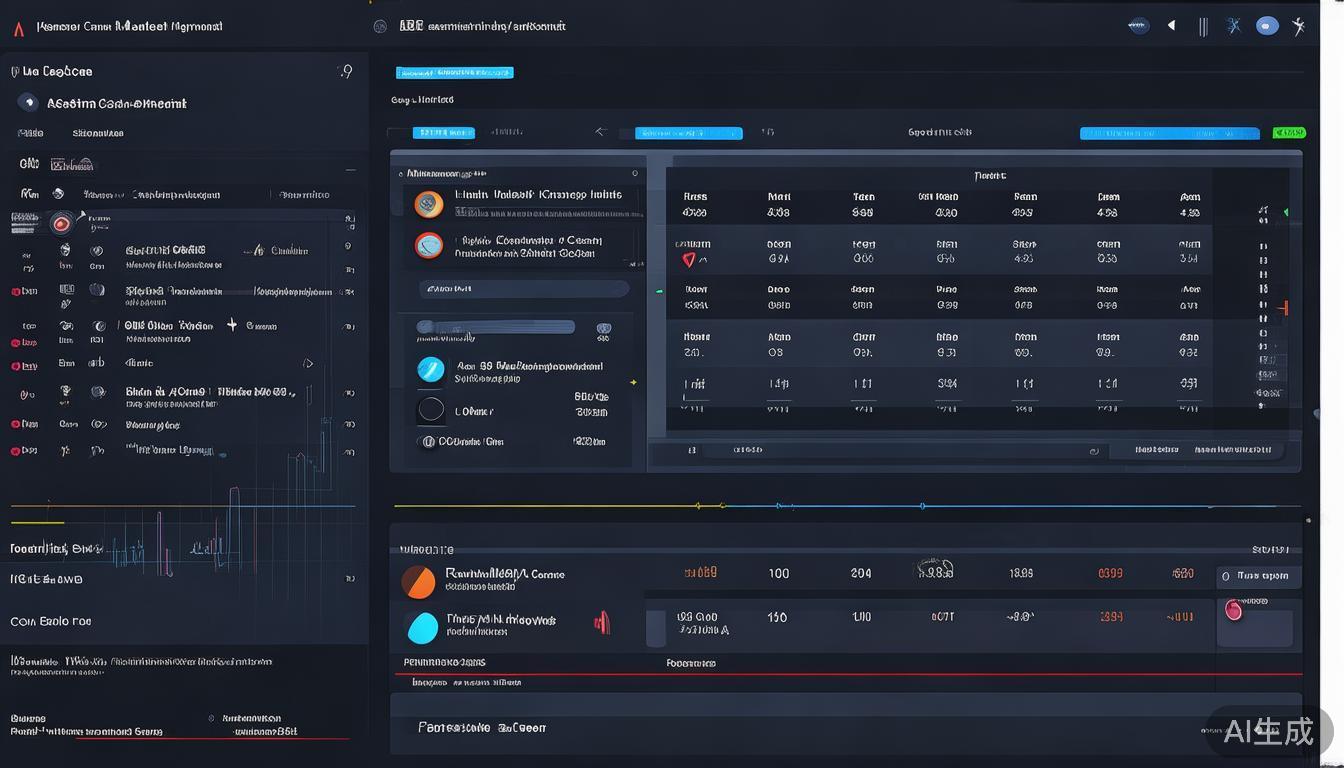
Task: Click the vertical bars icon in top toolbar
Action: click(1203, 27)
